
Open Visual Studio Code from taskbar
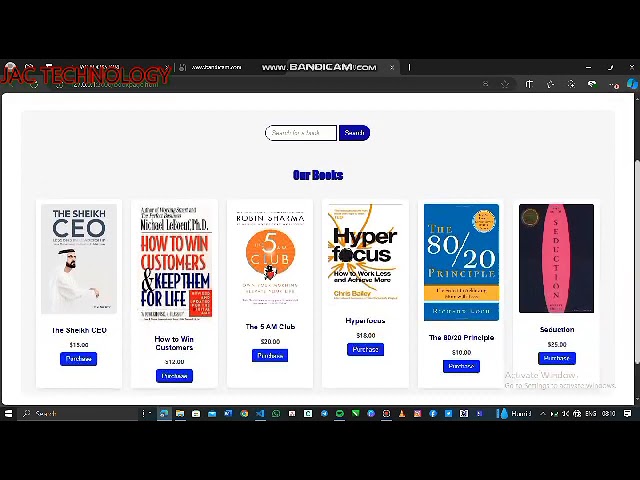[260, 413]
